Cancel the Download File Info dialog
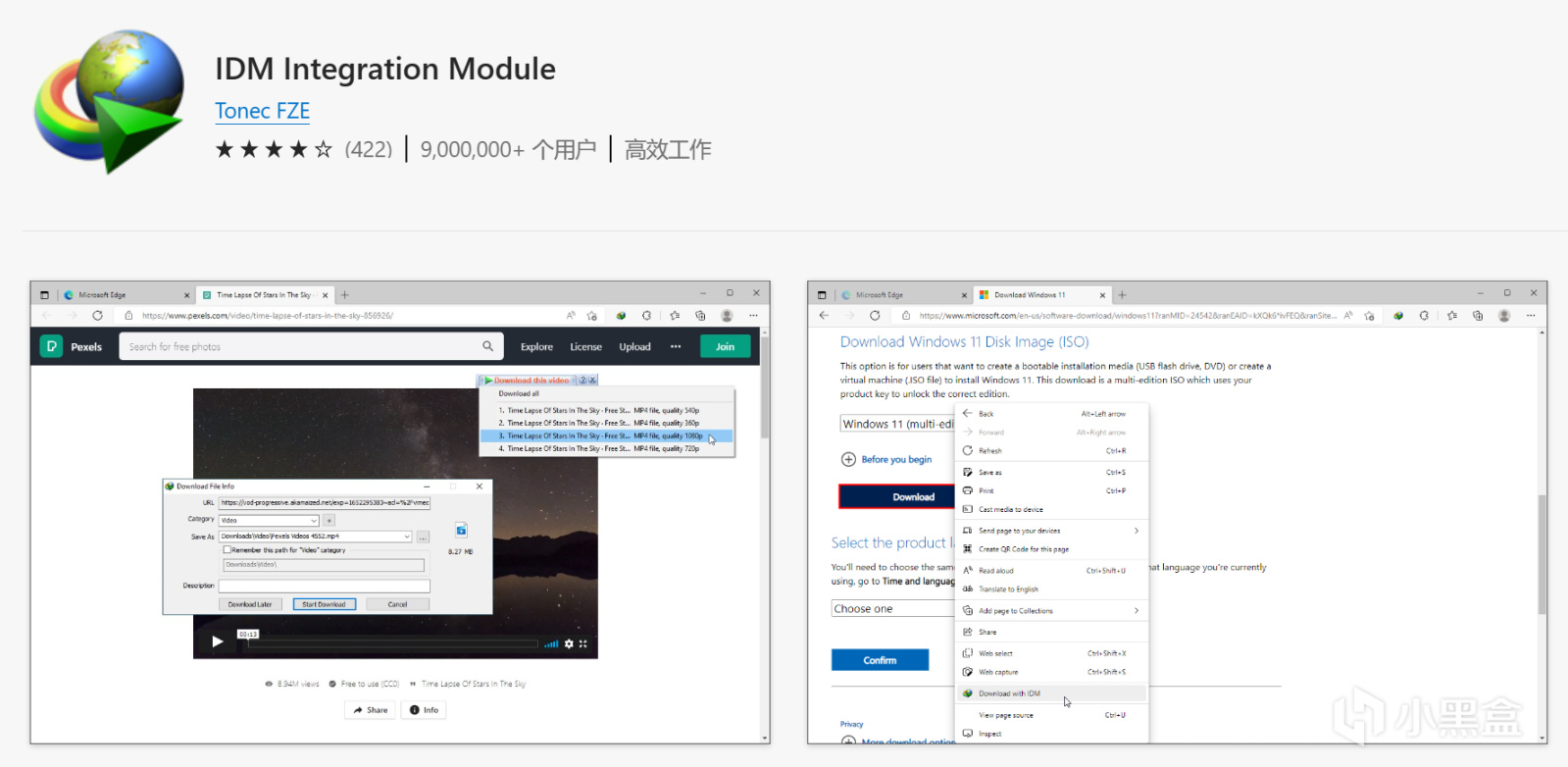The height and width of the screenshot is (767, 1568). (x=397, y=604)
